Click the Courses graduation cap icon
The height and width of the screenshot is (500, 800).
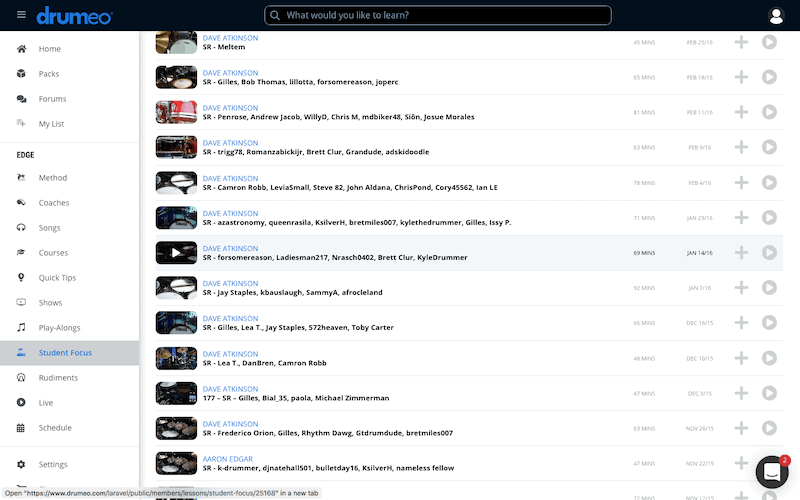click(x=21, y=253)
